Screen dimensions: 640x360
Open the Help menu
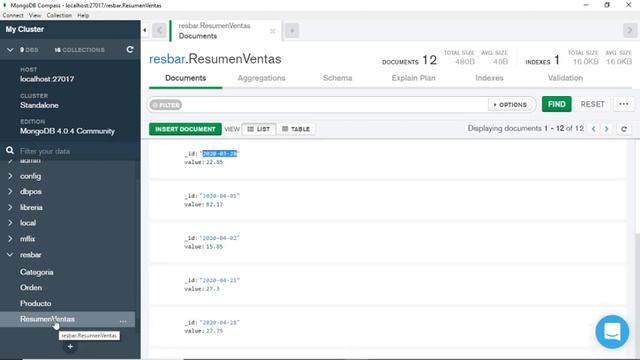pyautogui.click(x=83, y=16)
